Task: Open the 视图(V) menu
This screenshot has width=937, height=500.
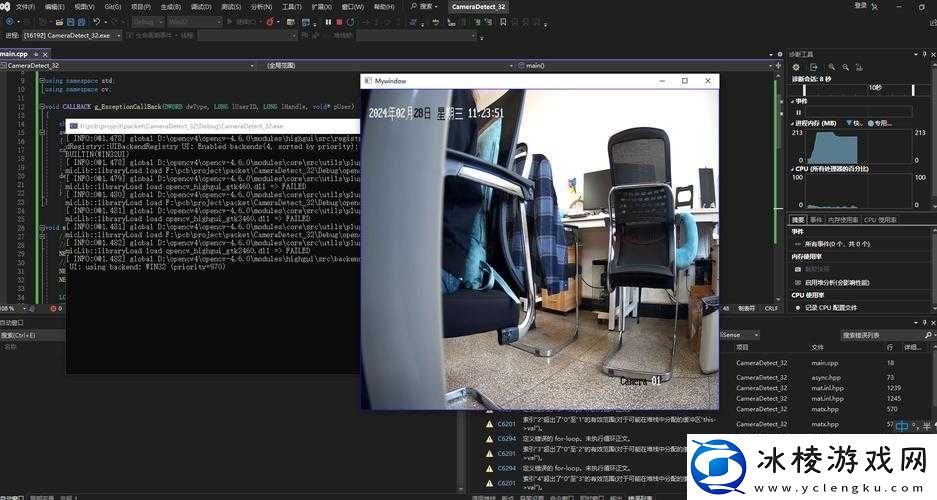Action: click(84, 7)
